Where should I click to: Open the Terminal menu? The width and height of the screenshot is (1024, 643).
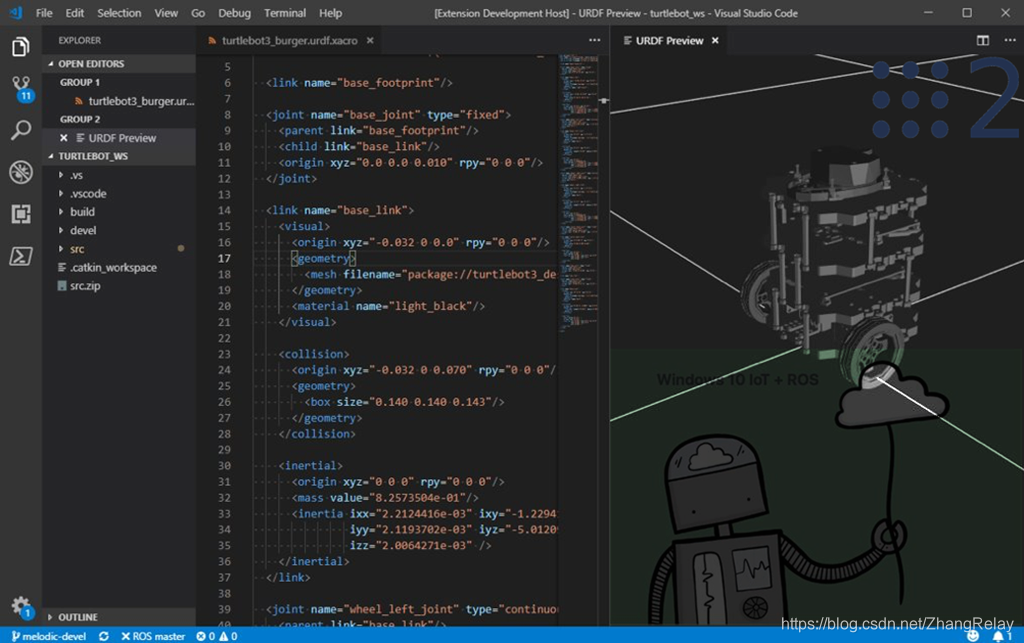click(x=285, y=13)
